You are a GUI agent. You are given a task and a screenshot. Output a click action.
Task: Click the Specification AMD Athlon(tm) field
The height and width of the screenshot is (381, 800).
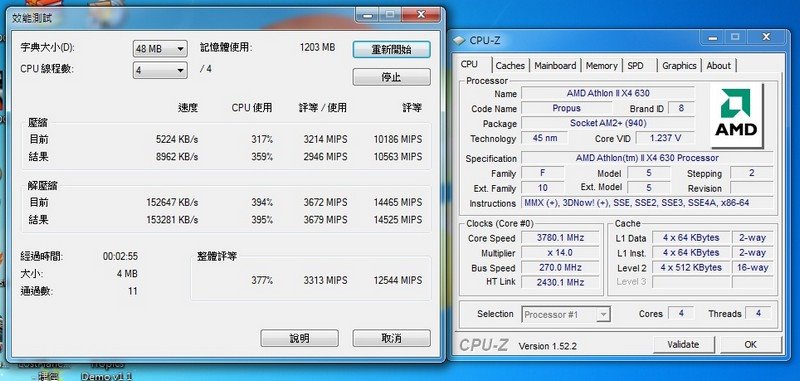pyautogui.click(x=647, y=158)
